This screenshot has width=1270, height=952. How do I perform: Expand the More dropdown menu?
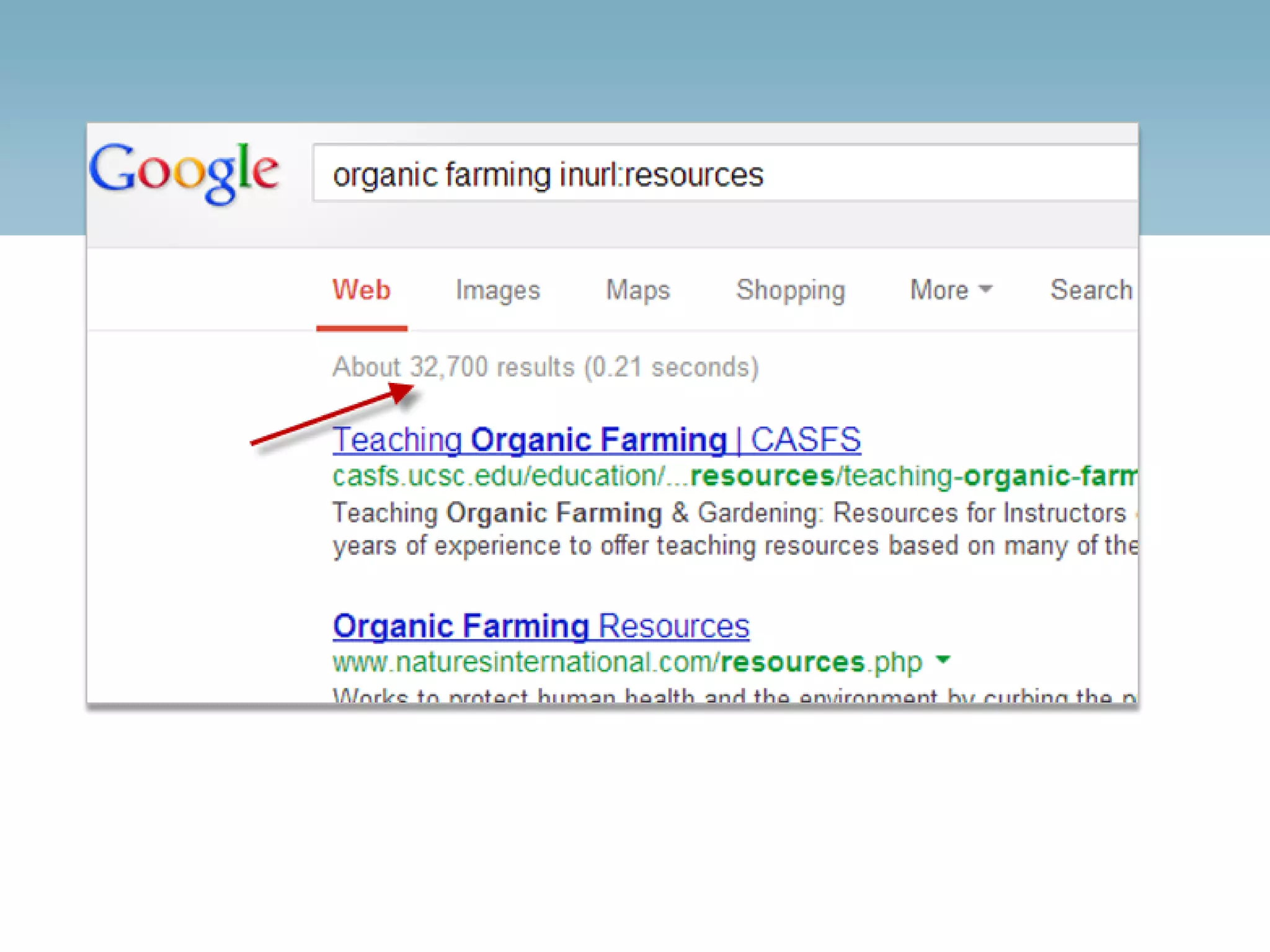[x=939, y=291]
